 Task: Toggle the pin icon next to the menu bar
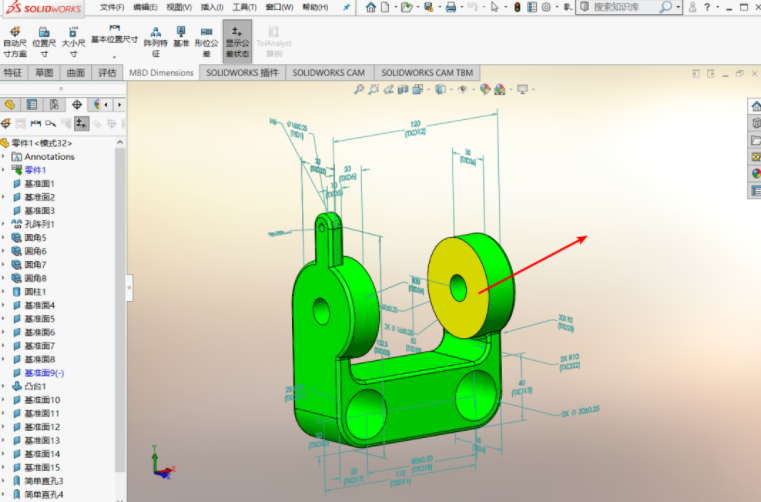(346, 7)
